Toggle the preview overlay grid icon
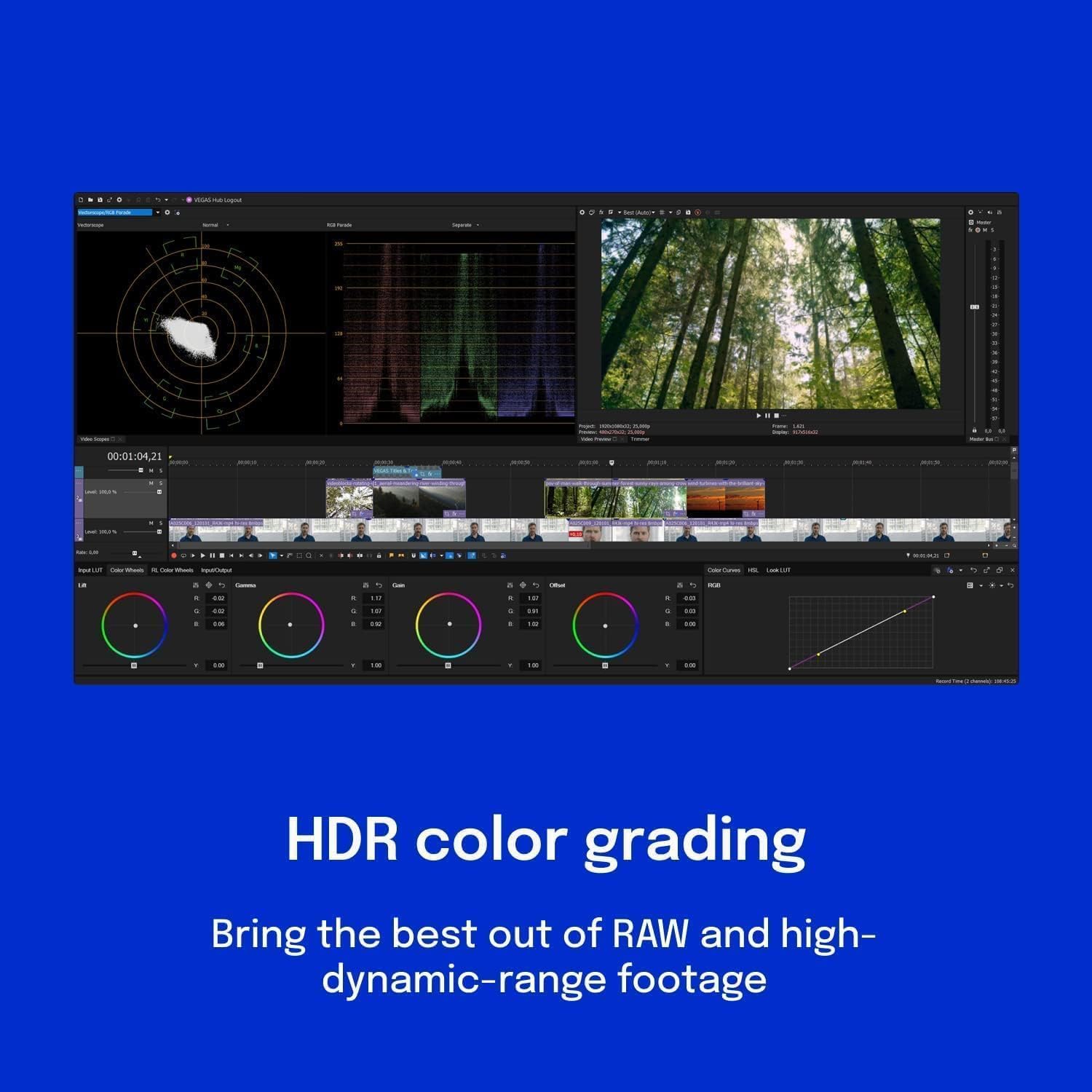The height and width of the screenshot is (1092, 1092). (662, 213)
